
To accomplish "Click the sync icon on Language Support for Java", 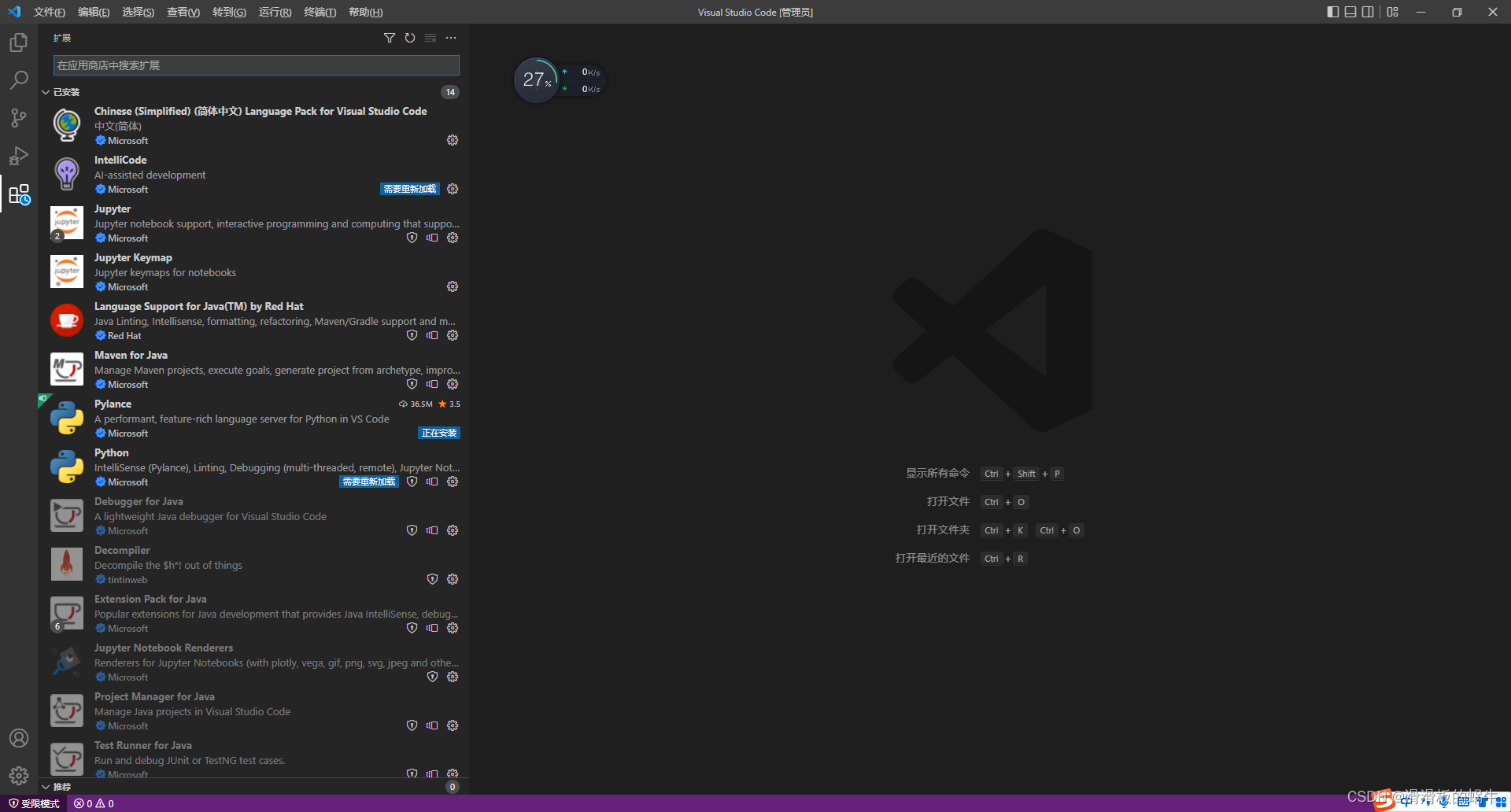I will point(432,335).
